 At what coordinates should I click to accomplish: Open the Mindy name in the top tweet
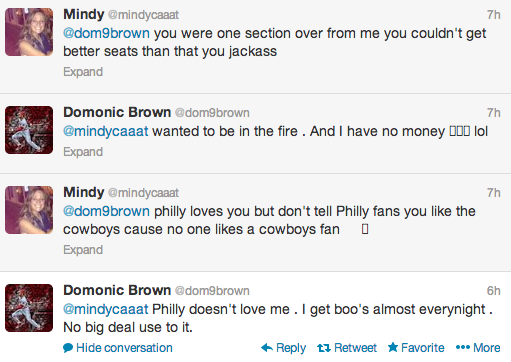84,15
